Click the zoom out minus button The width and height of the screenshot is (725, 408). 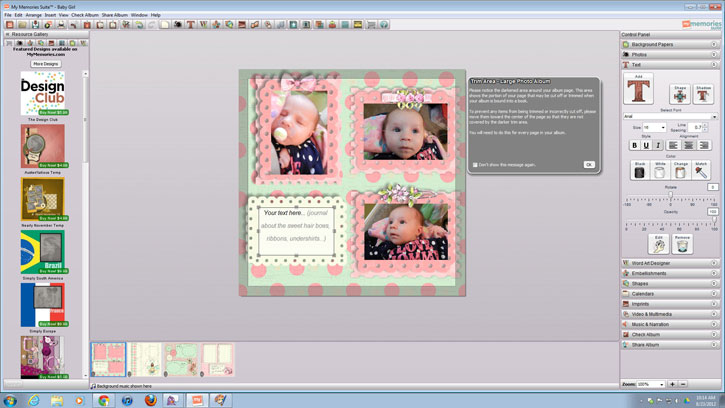[x=683, y=384]
